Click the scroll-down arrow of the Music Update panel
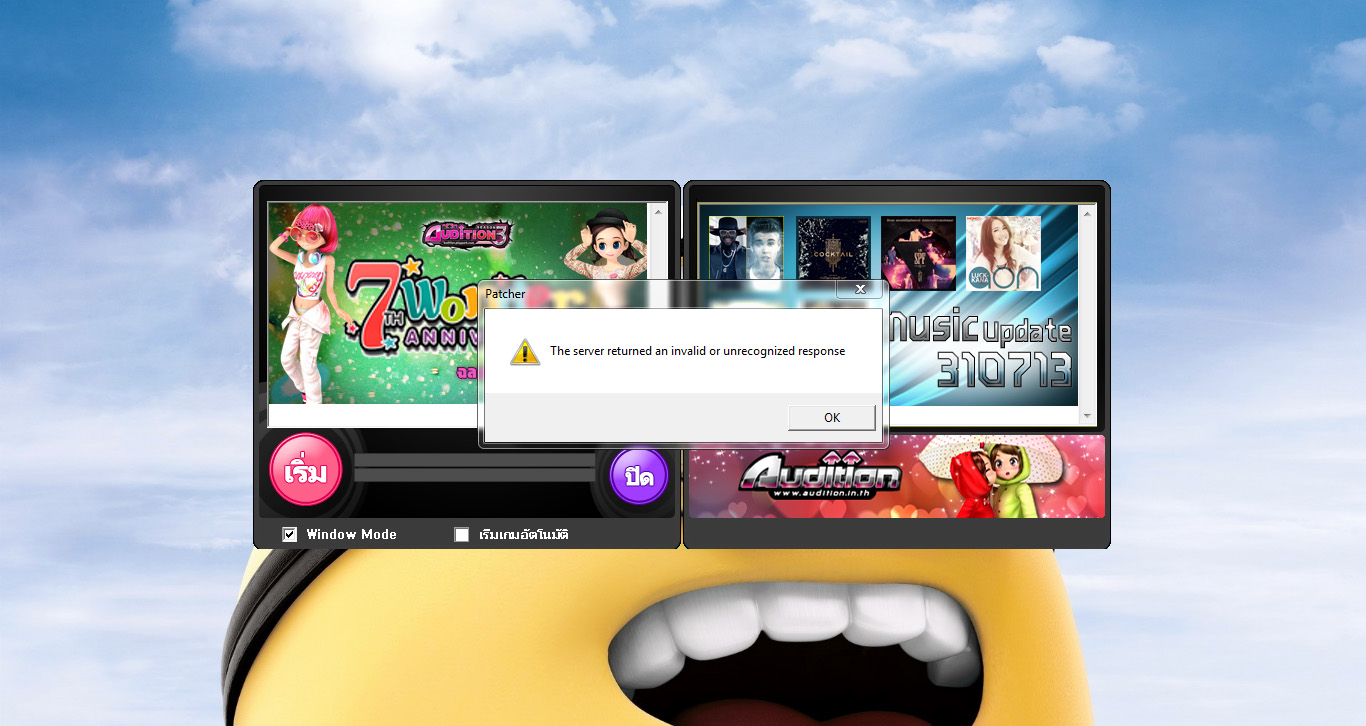Viewport: 1366px width, 726px height. click(x=1088, y=418)
